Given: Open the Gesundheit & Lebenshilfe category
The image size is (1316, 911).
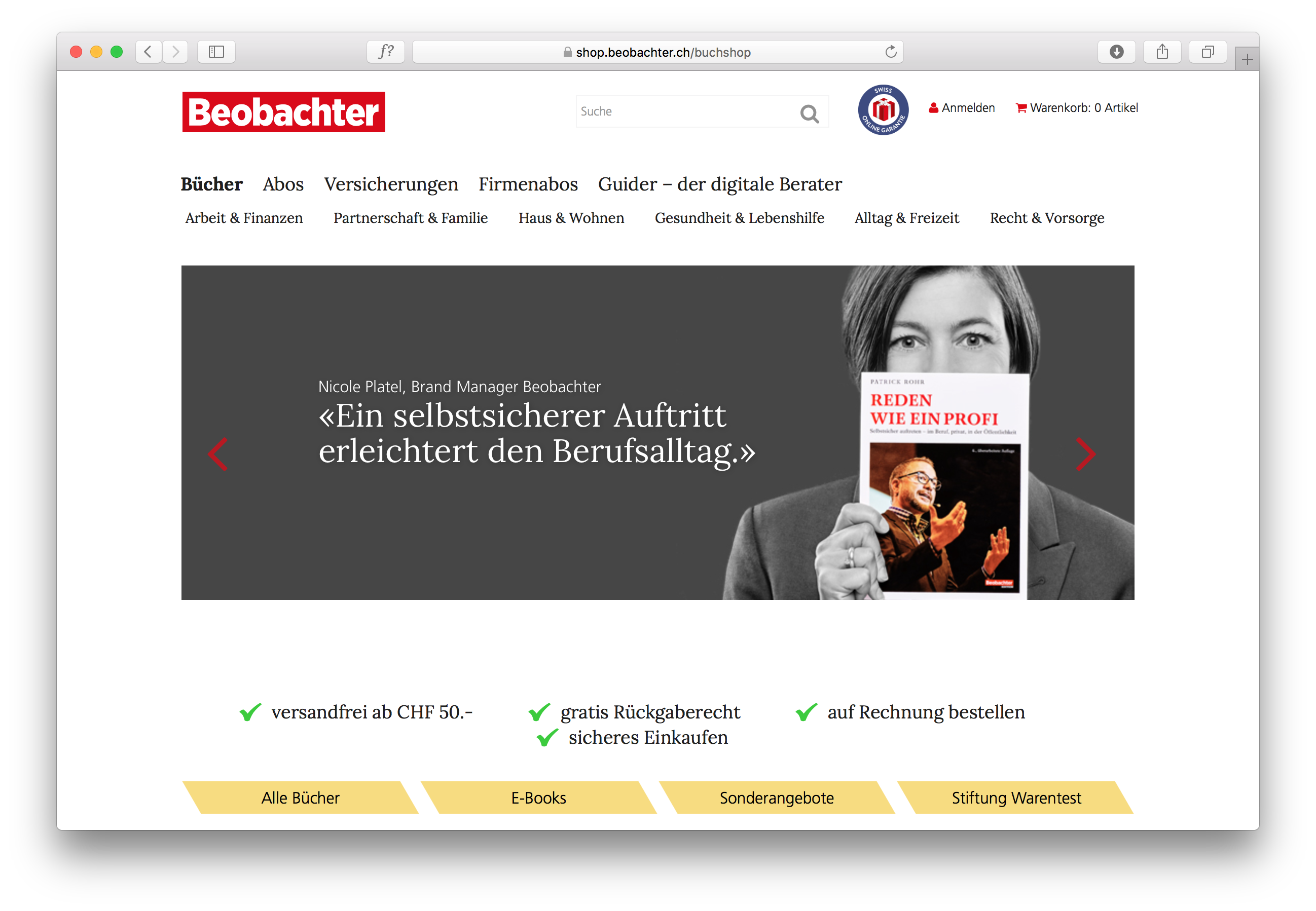Looking at the screenshot, I should tap(739, 218).
